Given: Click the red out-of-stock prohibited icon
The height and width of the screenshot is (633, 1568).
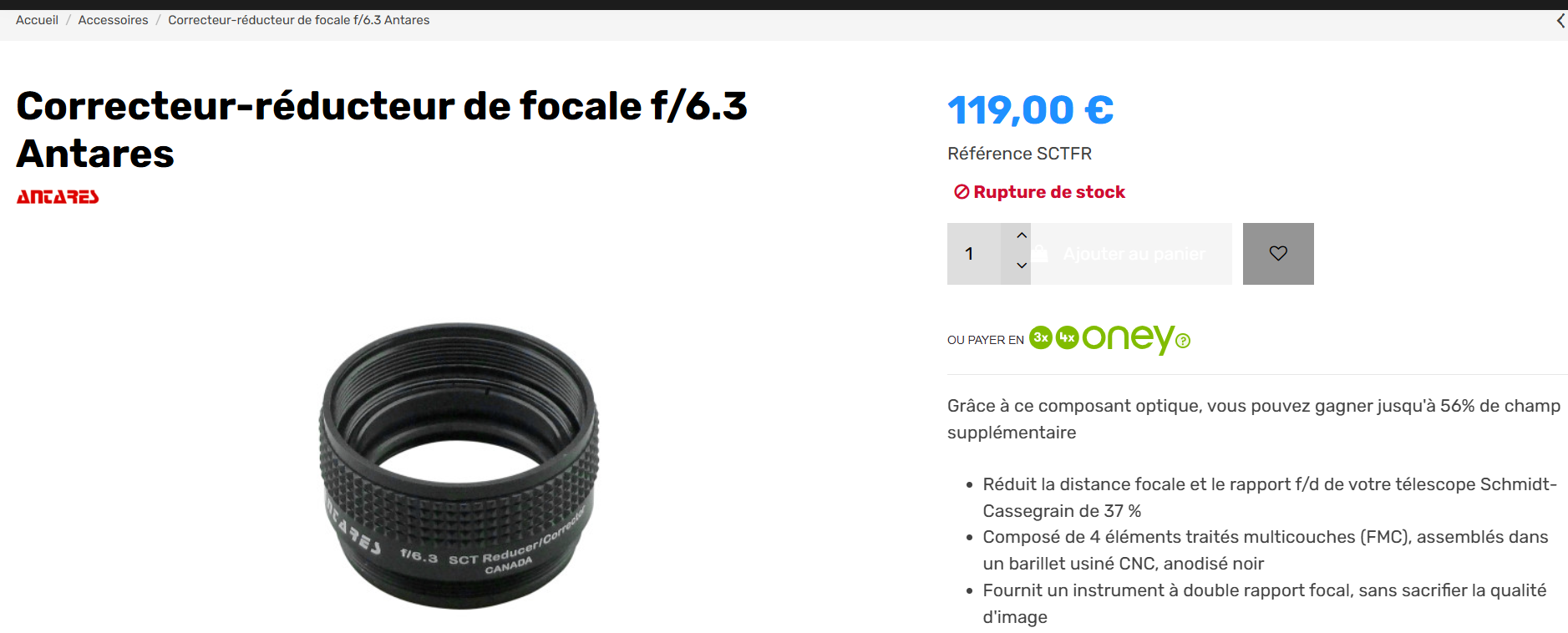Looking at the screenshot, I should coord(962,192).
